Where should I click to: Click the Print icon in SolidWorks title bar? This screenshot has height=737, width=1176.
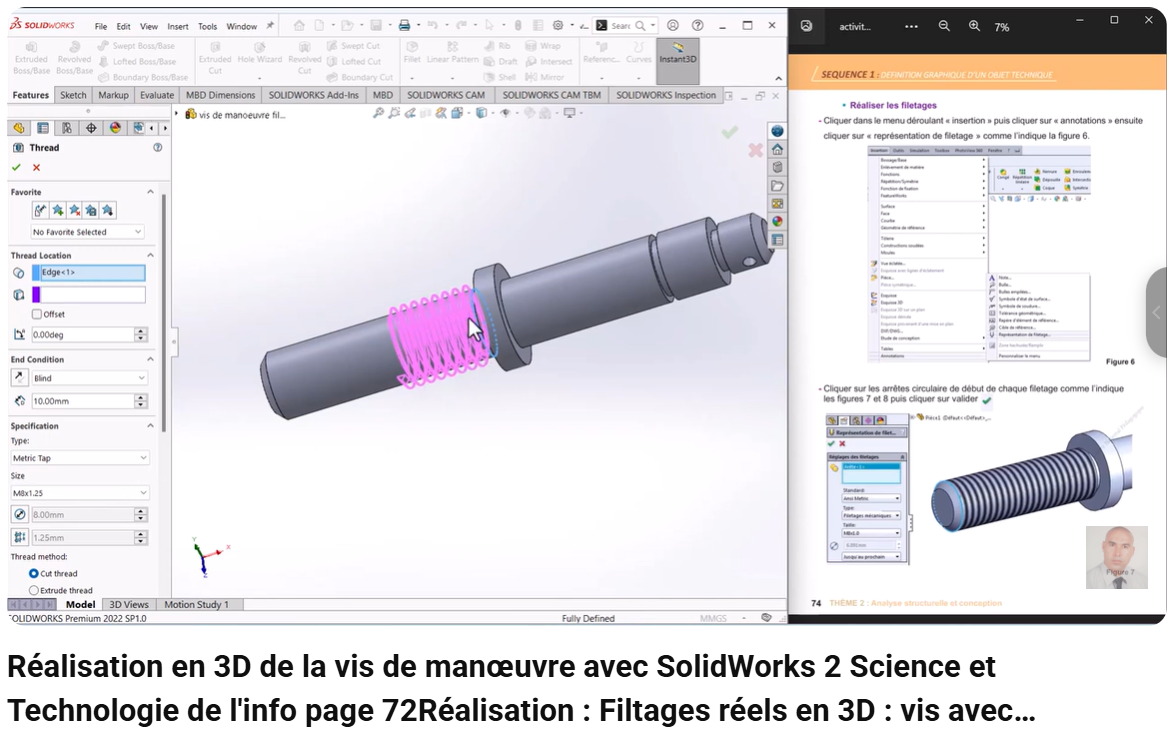coord(404,25)
